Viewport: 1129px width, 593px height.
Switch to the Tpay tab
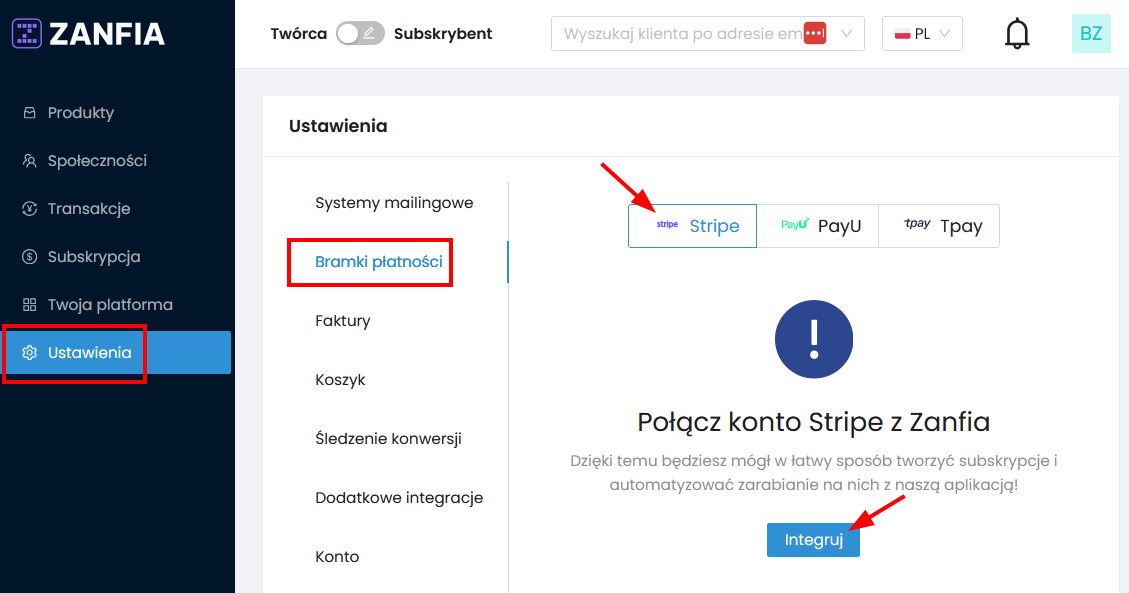[x=939, y=226]
